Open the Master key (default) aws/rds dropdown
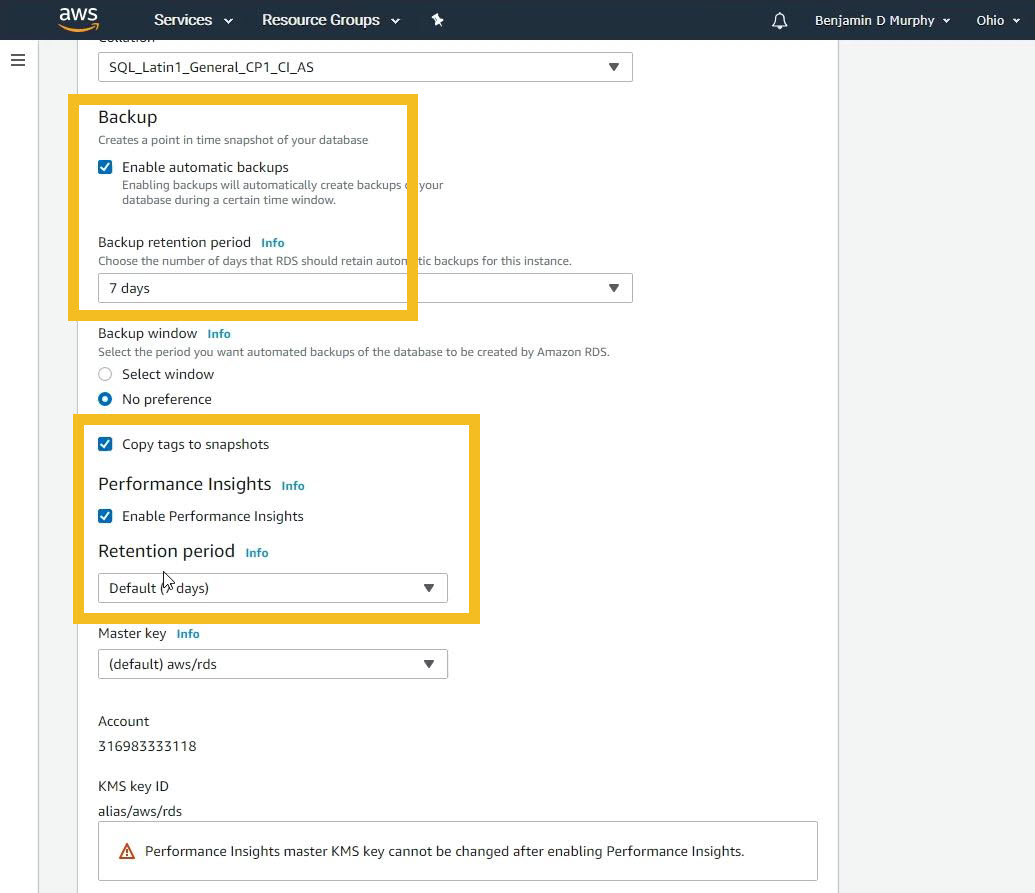The height and width of the screenshot is (893, 1035). point(273,664)
